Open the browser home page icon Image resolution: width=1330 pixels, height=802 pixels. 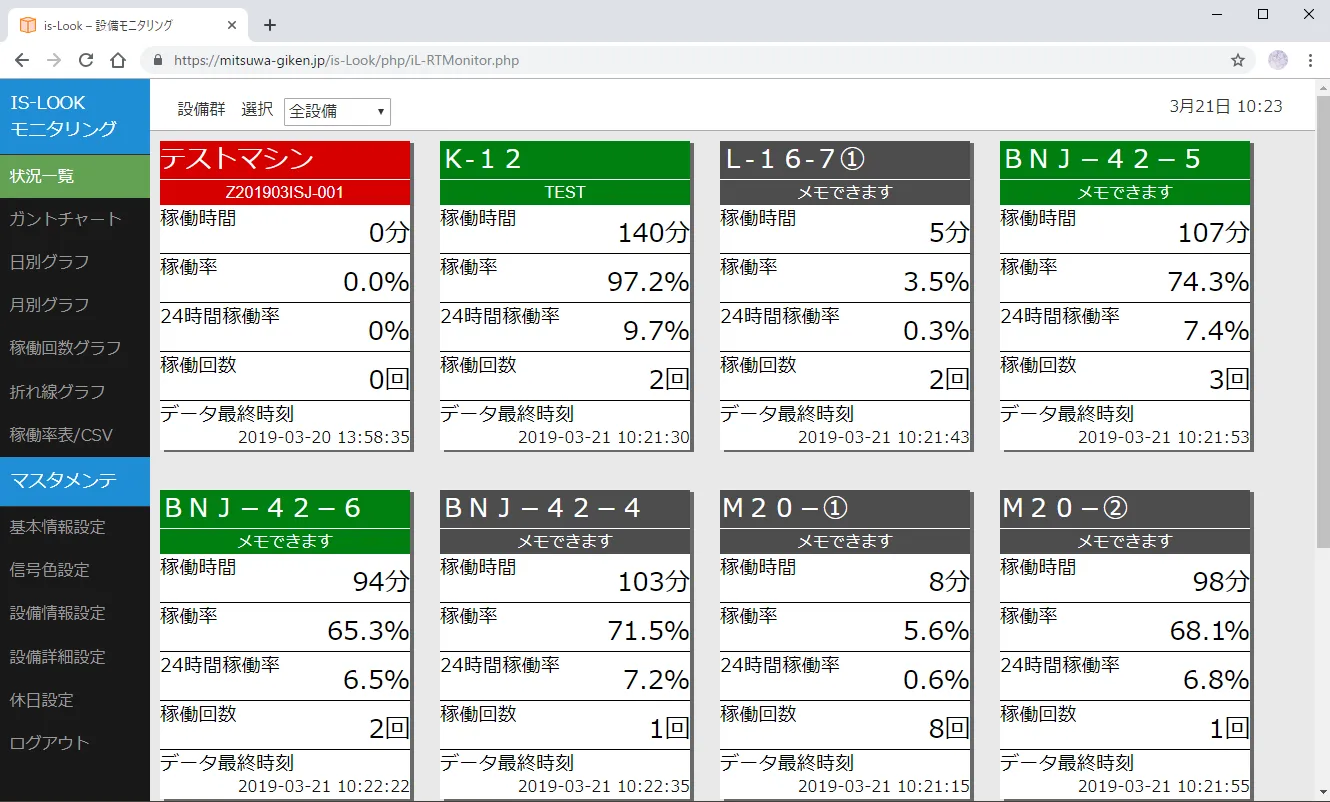point(118,60)
